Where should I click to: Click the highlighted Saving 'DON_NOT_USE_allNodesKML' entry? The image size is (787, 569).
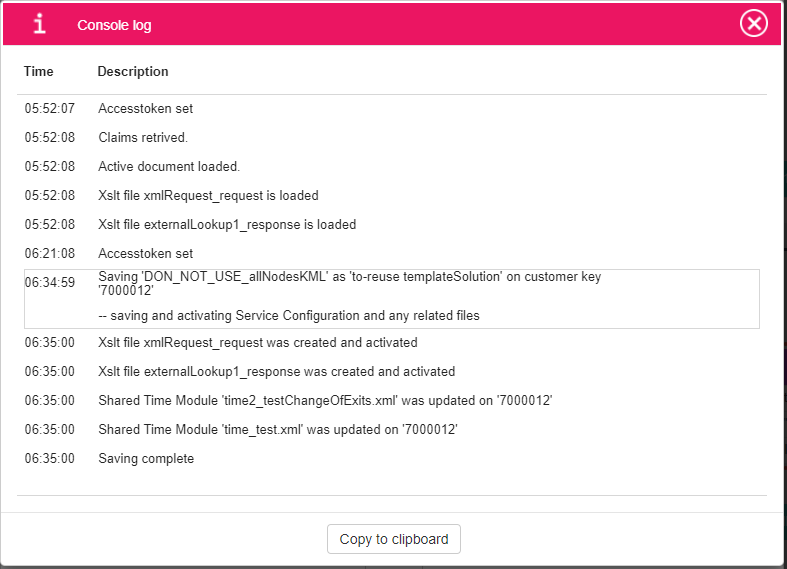point(350,284)
